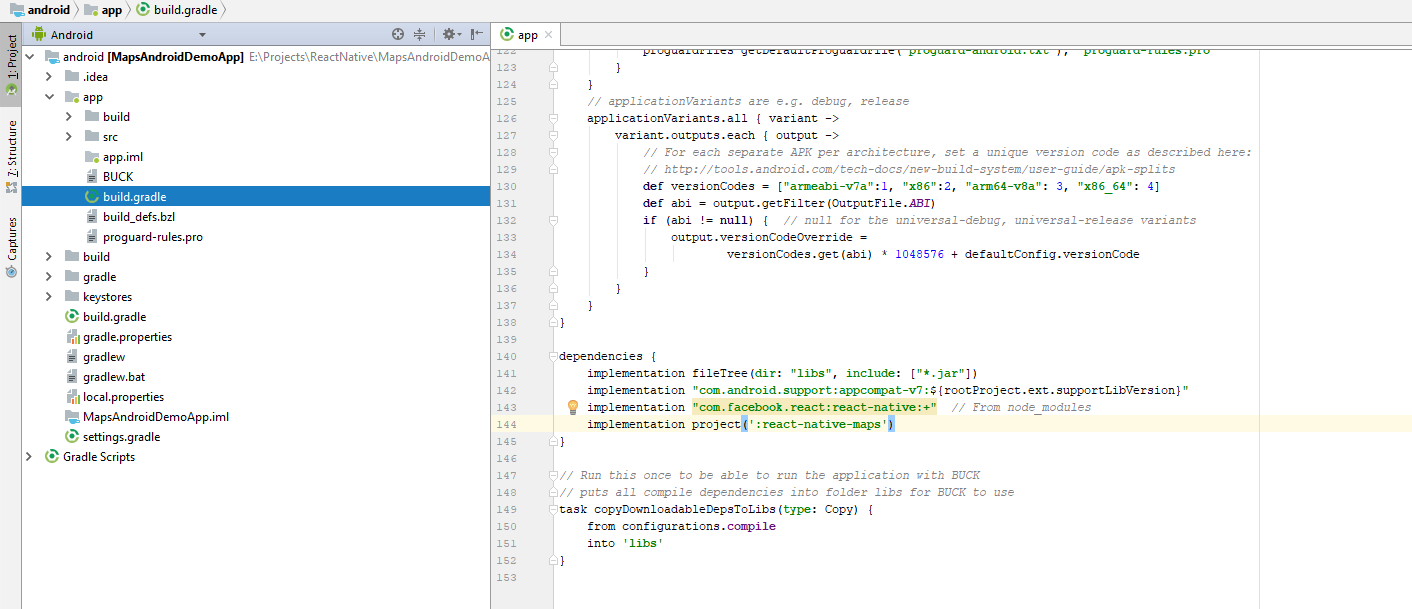Screen dimensions: 1412x609
Task: Click the src folder icon
Action: click(92, 137)
